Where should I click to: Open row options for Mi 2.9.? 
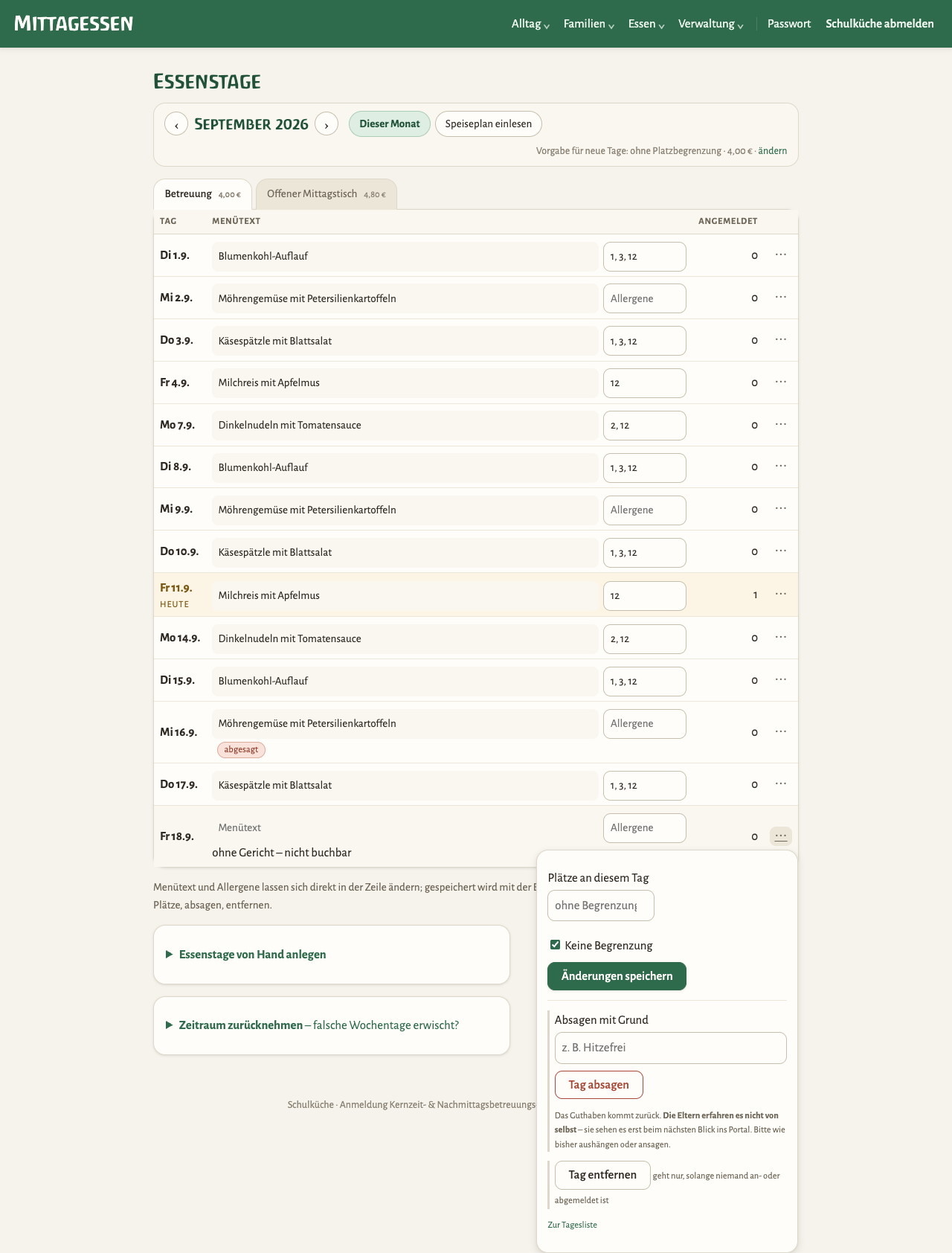781,297
